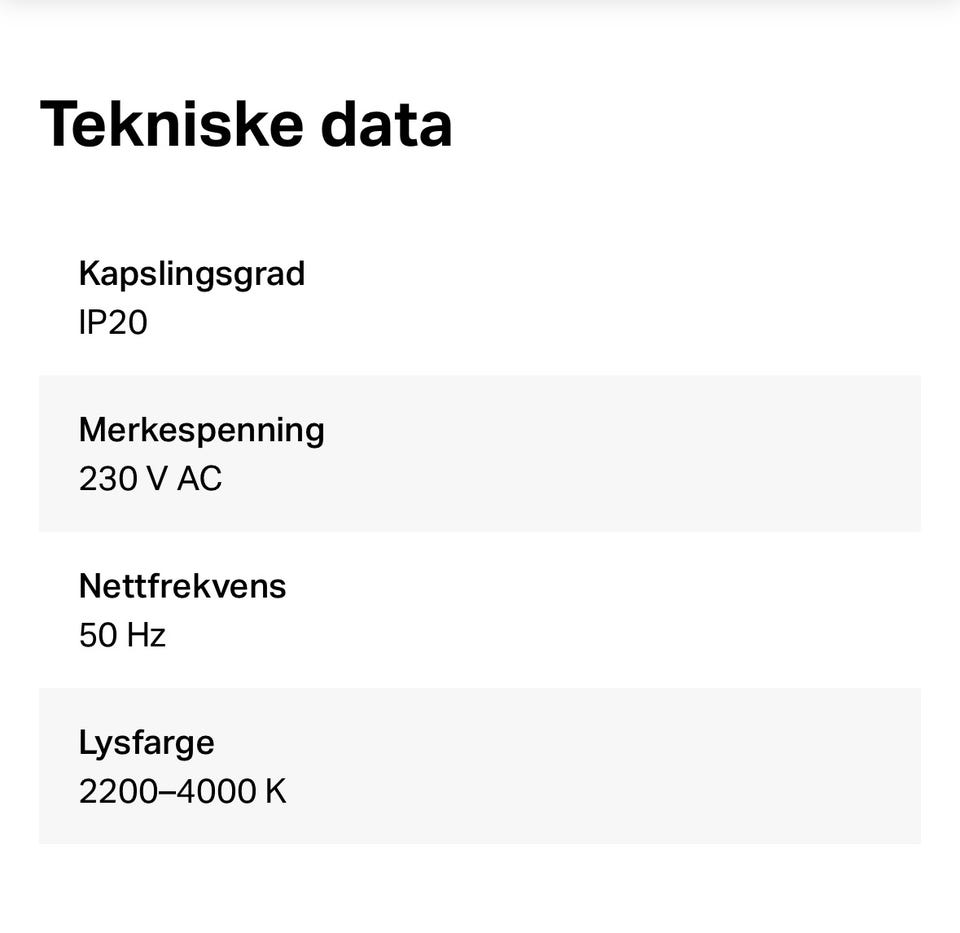This screenshot has height=933, width=960.
Task: Select the Kapslingsgrad label
Action: point(191,273)
